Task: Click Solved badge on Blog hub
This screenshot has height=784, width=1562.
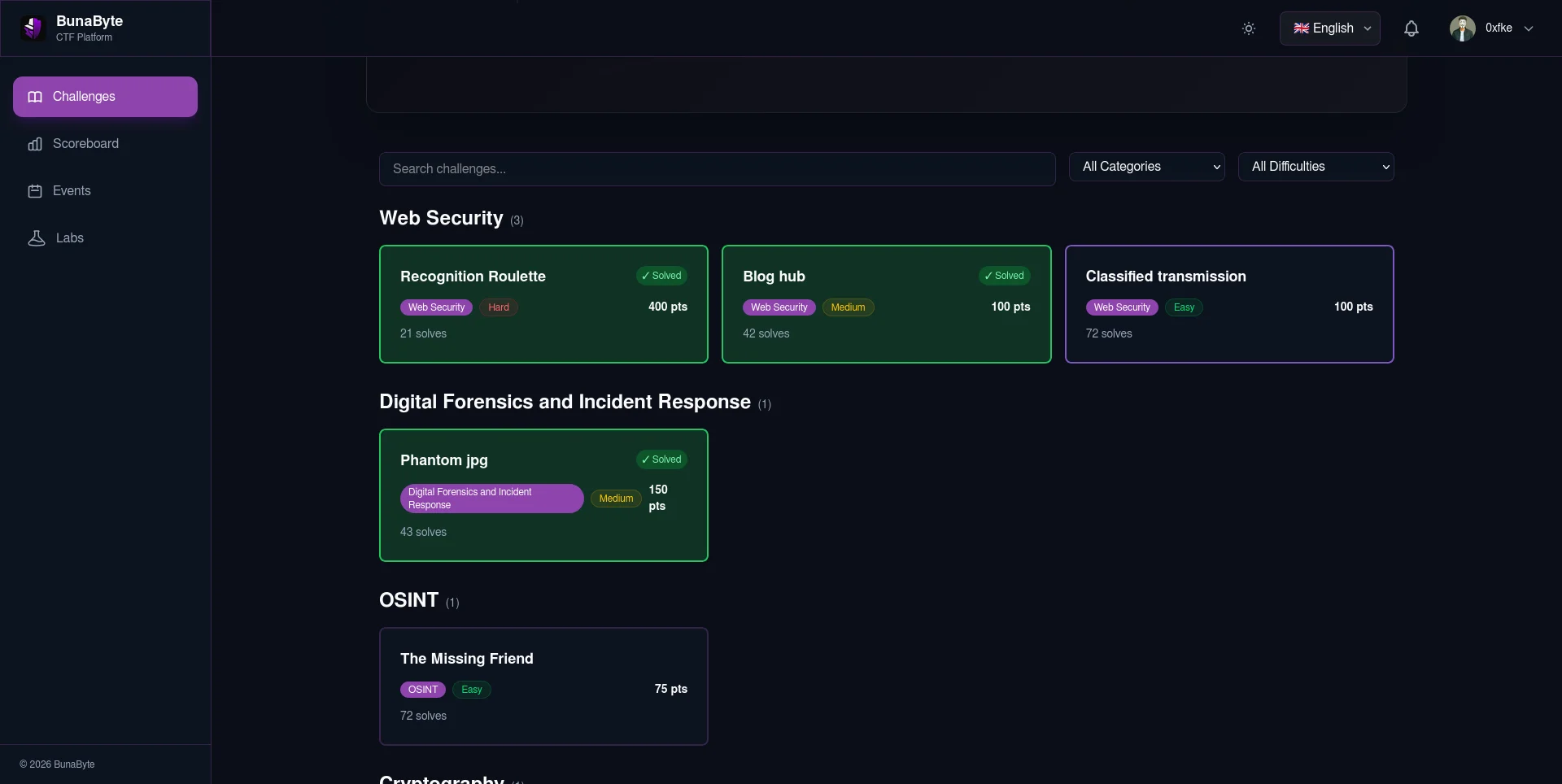Action: 1005,276
